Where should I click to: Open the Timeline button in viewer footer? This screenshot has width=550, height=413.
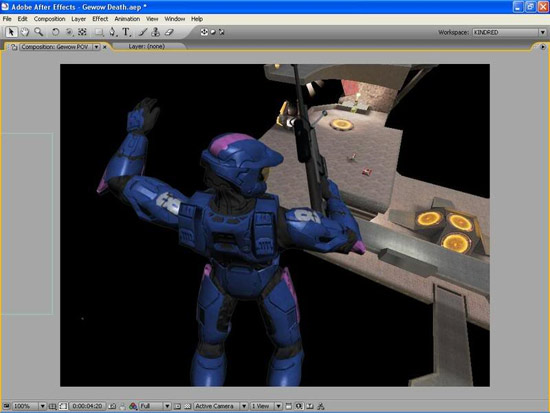(310, 406)
